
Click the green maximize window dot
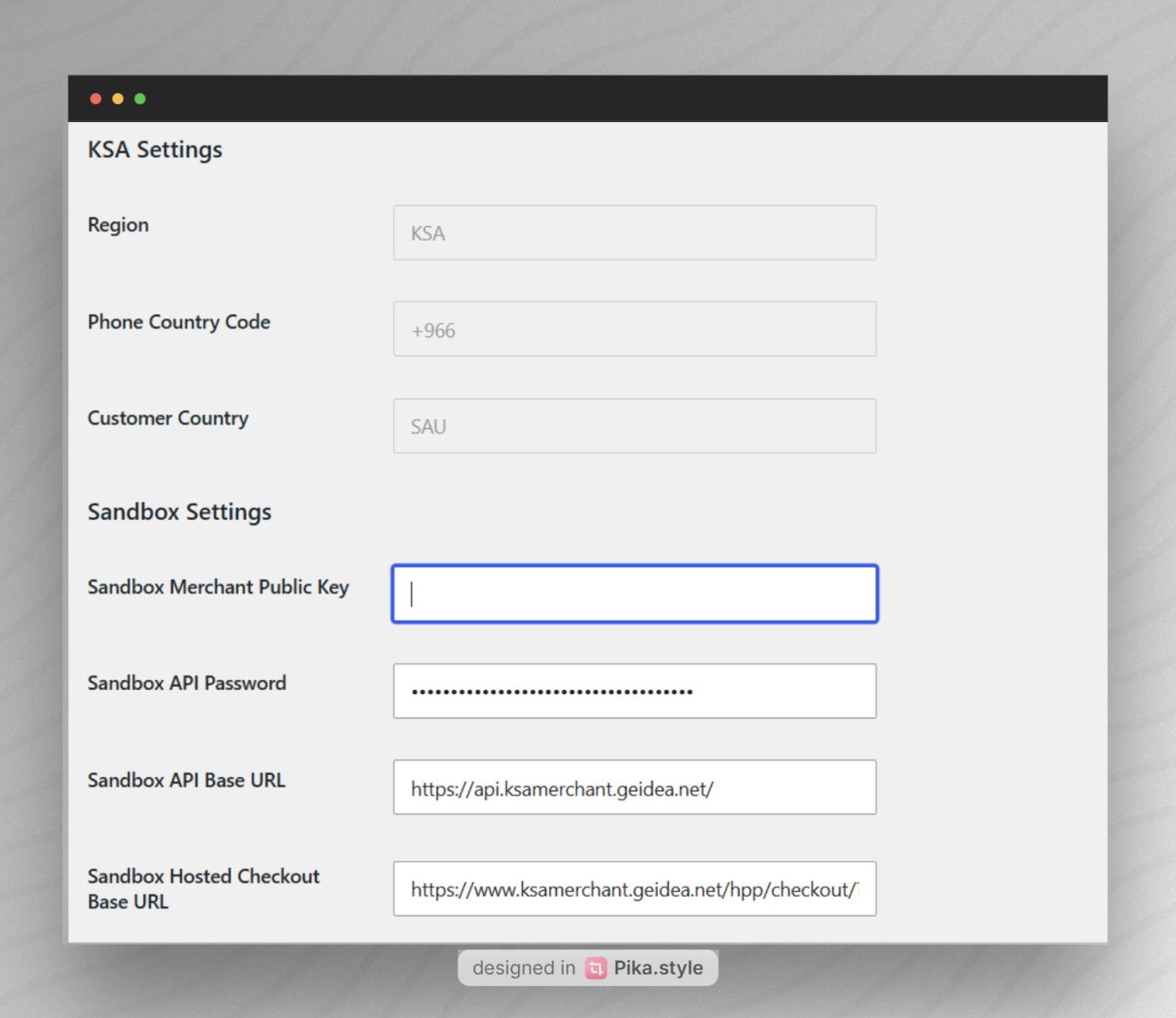tap(140, 98)
